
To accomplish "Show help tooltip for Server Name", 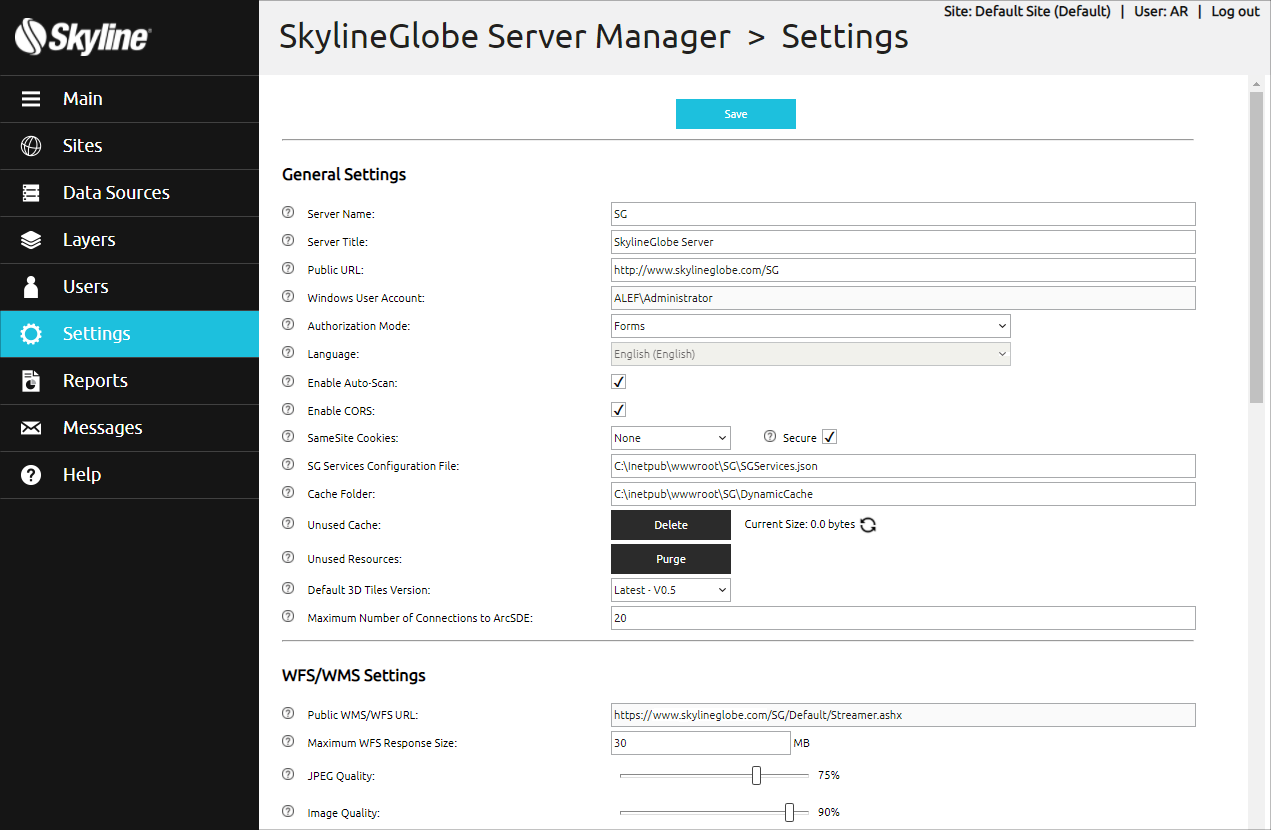I will click(x=288, y=212).
